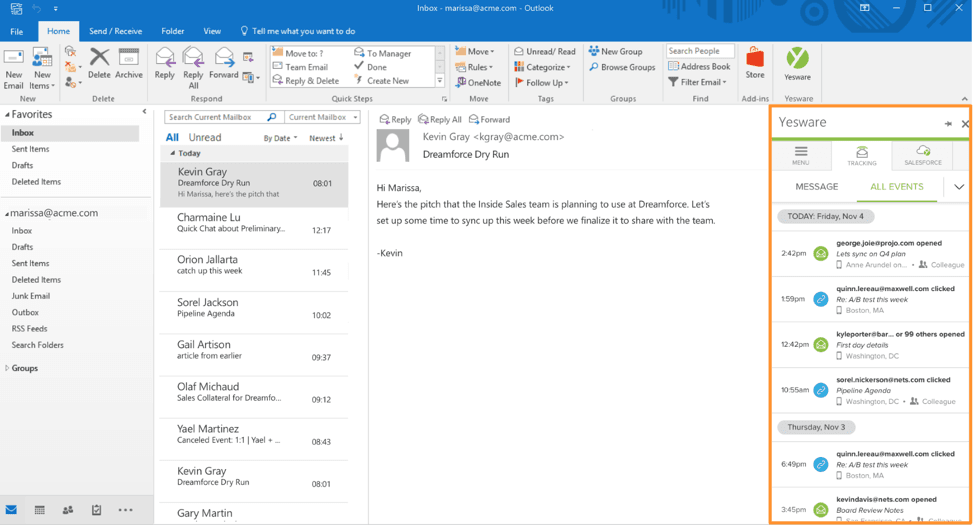
Task: Open the Current Mailbox scope dropdown
Action: 322,118
